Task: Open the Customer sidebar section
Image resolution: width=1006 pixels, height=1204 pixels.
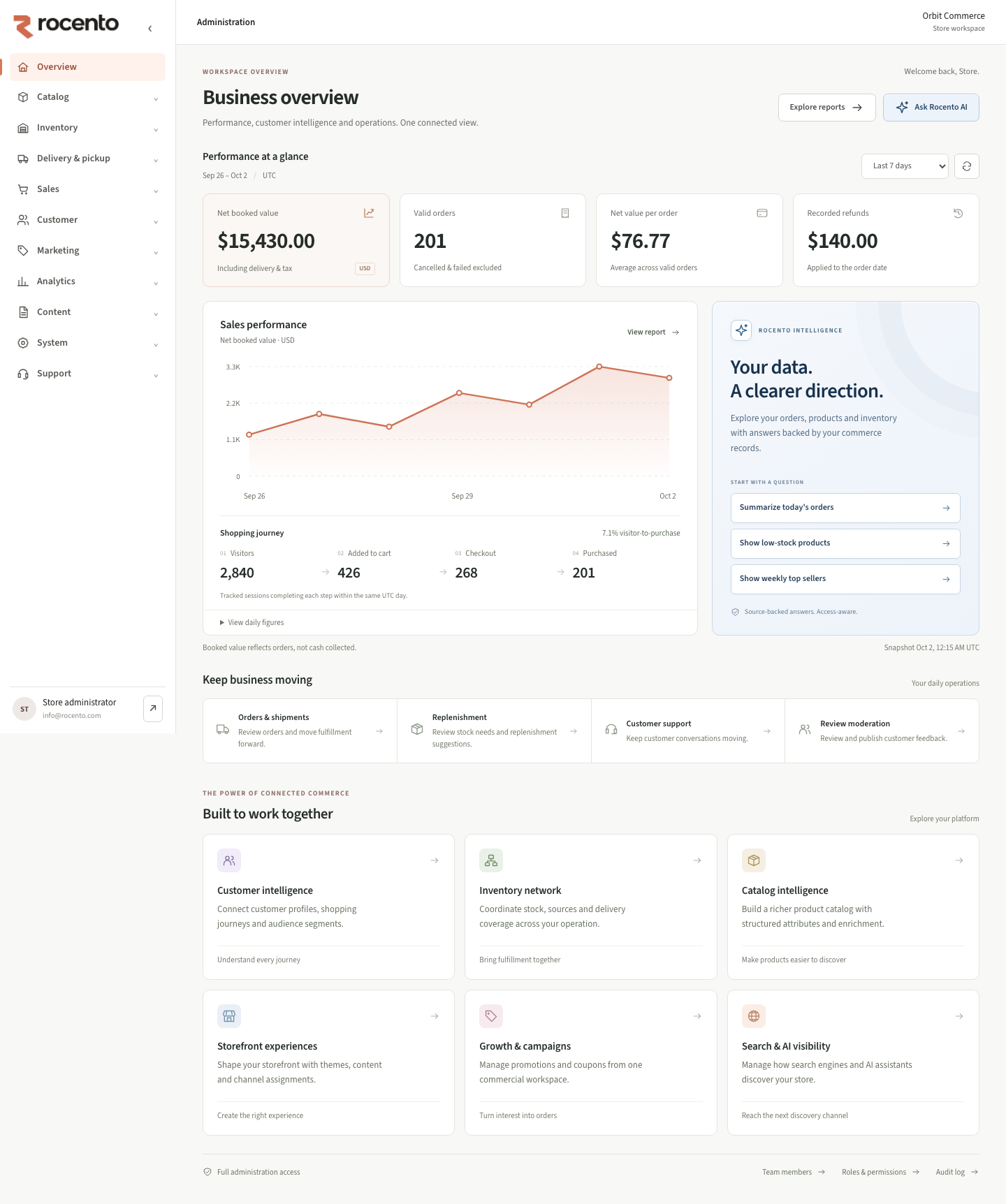Action: click(87, 220)
